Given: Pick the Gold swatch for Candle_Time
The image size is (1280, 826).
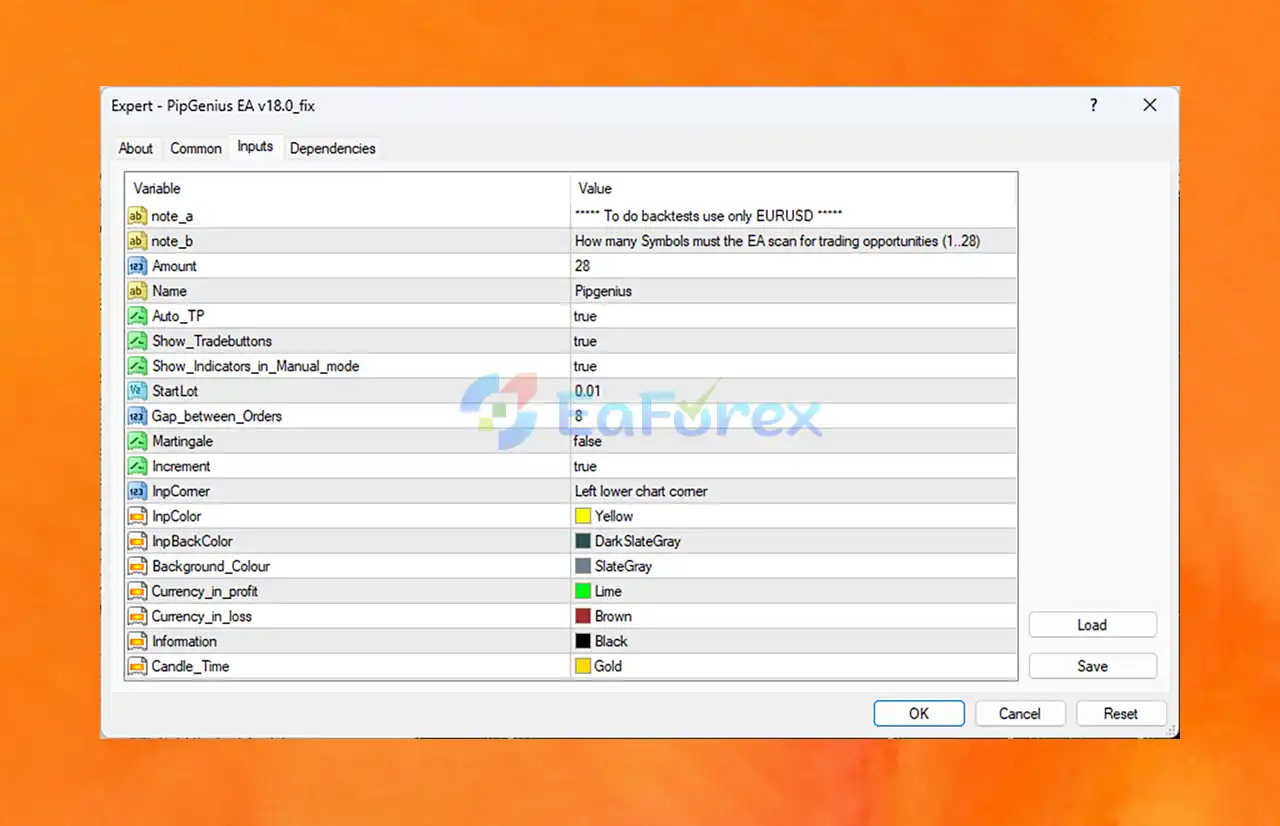Looking at the screenshot, I should tap(583, 666).
